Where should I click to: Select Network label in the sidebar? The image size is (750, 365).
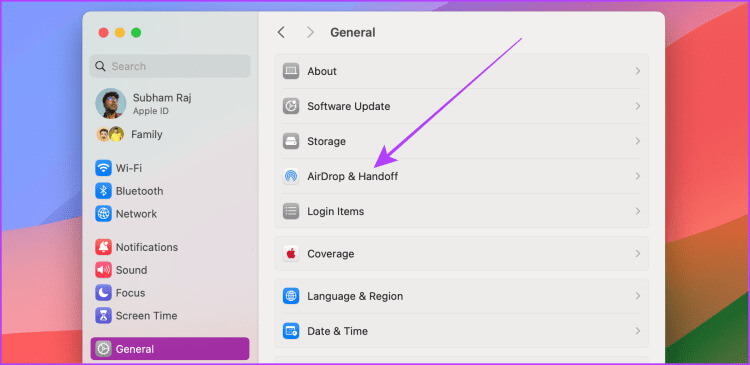pos(136,213)
